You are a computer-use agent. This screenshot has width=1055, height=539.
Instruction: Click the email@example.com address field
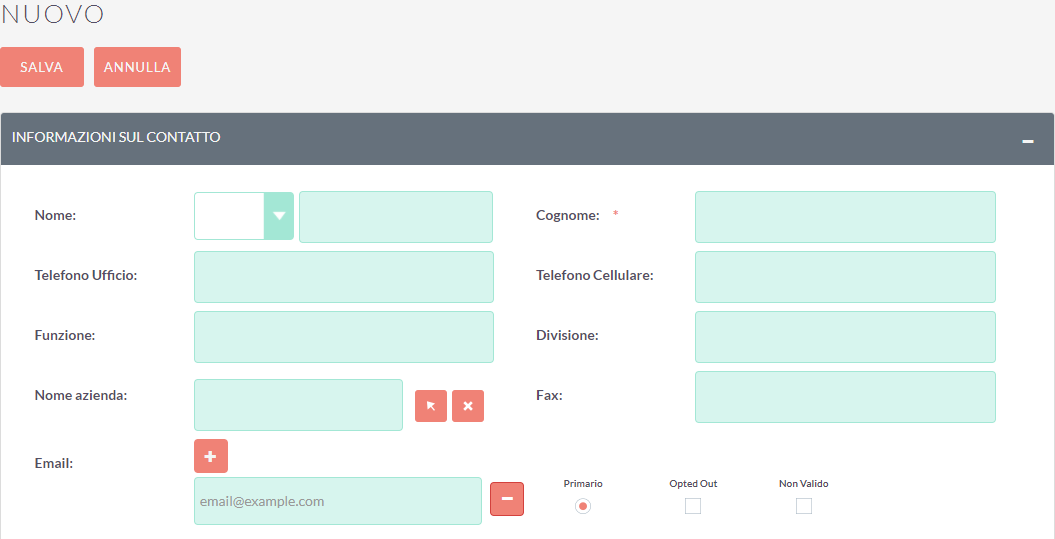pyautogui.click(x=338, y=501)
